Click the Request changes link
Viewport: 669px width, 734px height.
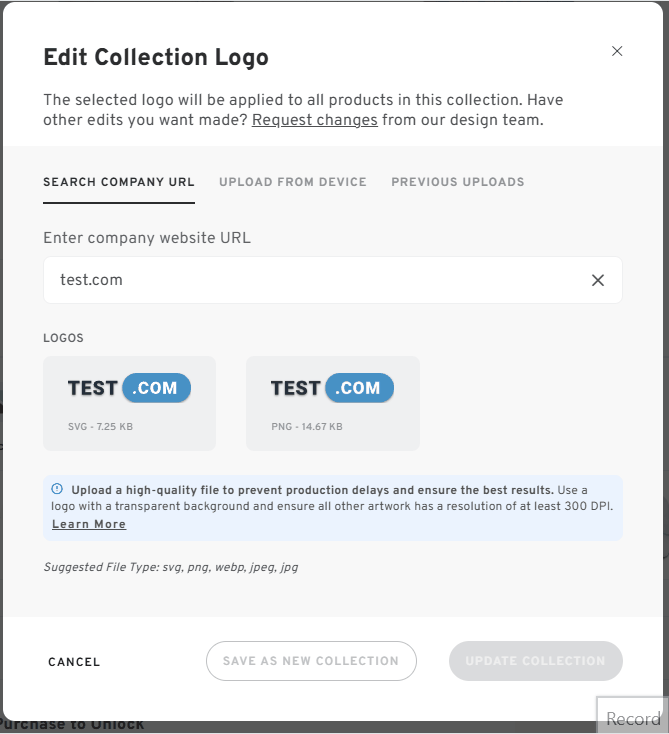click(x=315, y=120)
